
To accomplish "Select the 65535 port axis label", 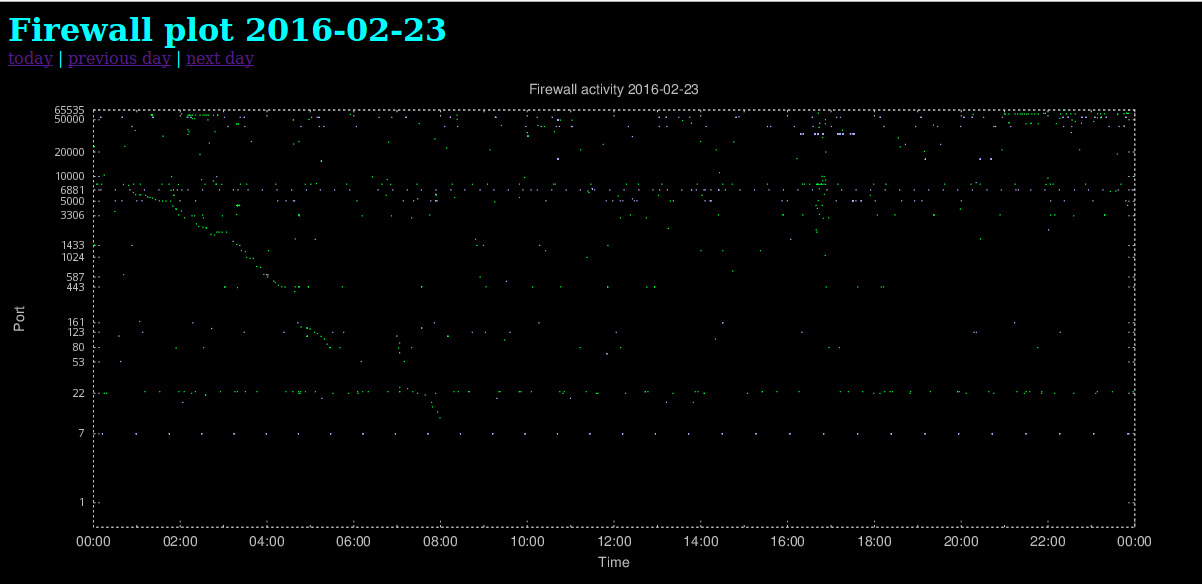I will tap(70, 110).
